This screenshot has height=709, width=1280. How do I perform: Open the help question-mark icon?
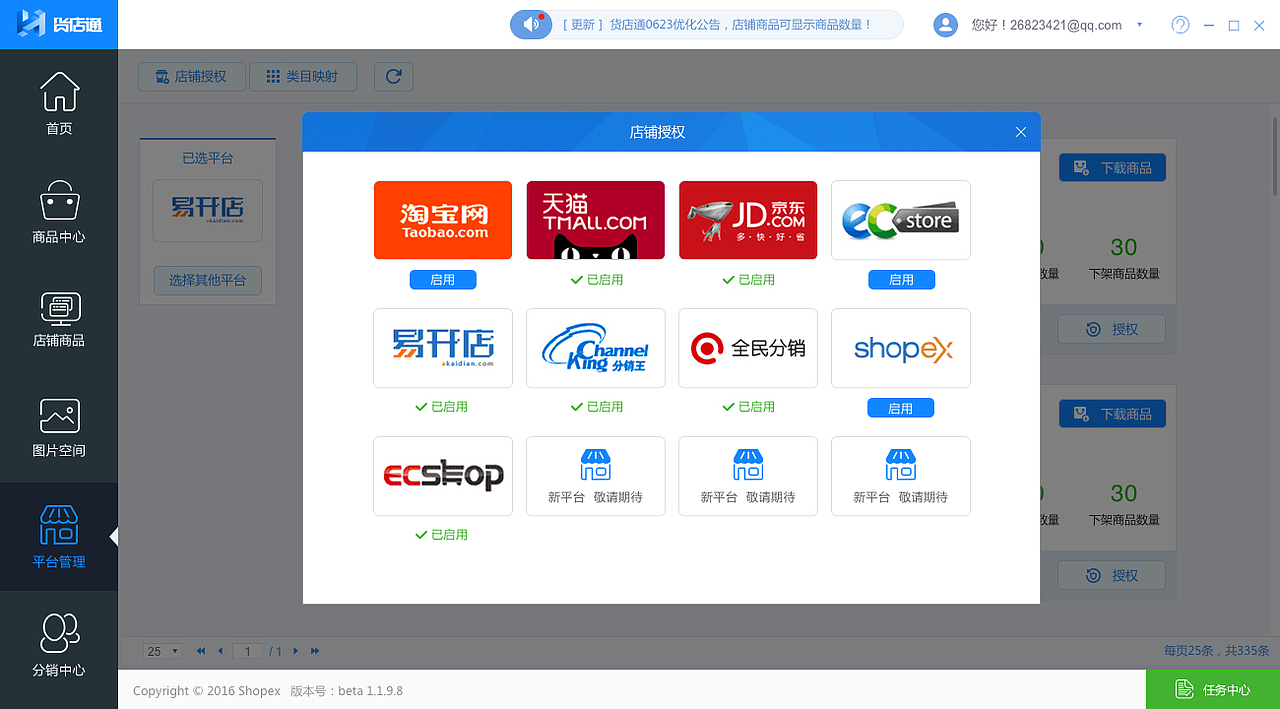(1180, 25)
